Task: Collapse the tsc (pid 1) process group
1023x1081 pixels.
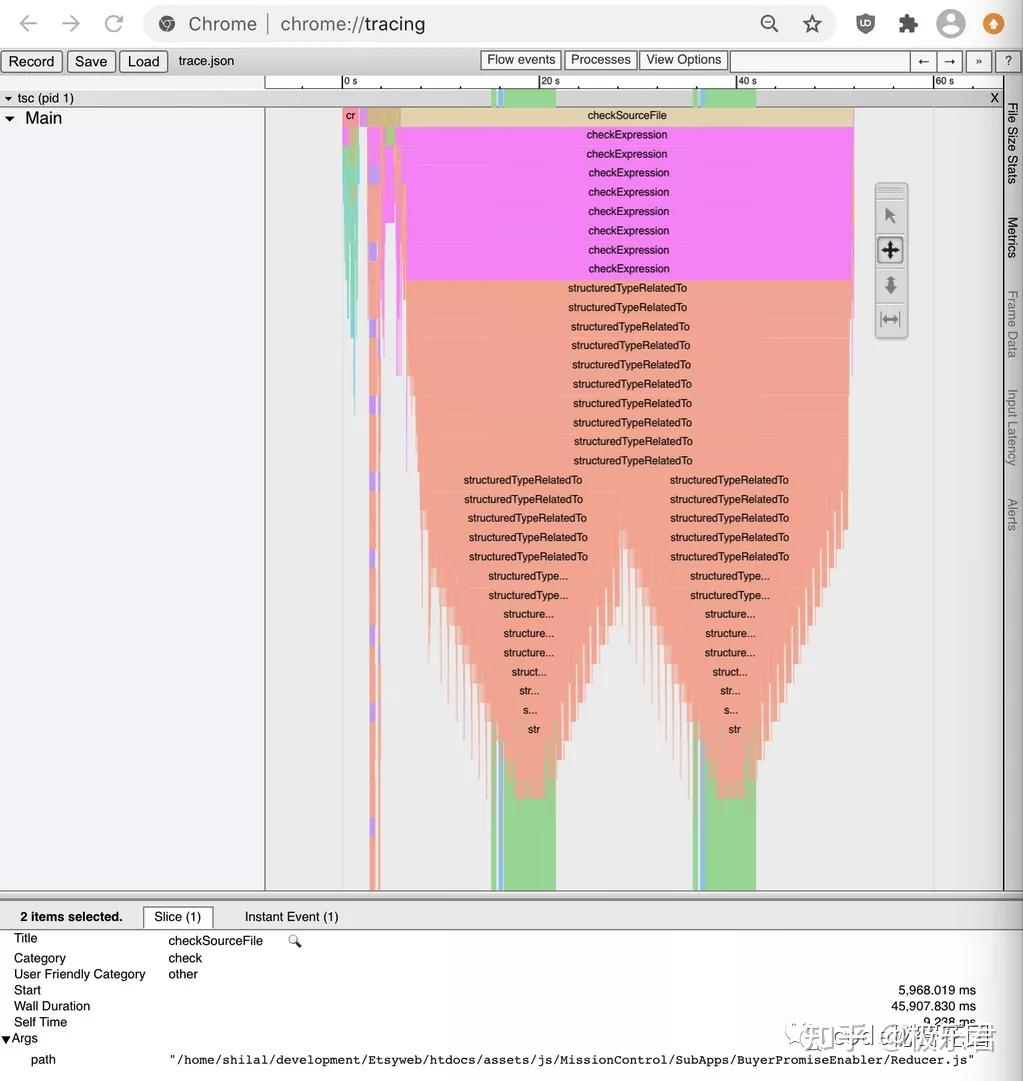Action: coord(8,97)
